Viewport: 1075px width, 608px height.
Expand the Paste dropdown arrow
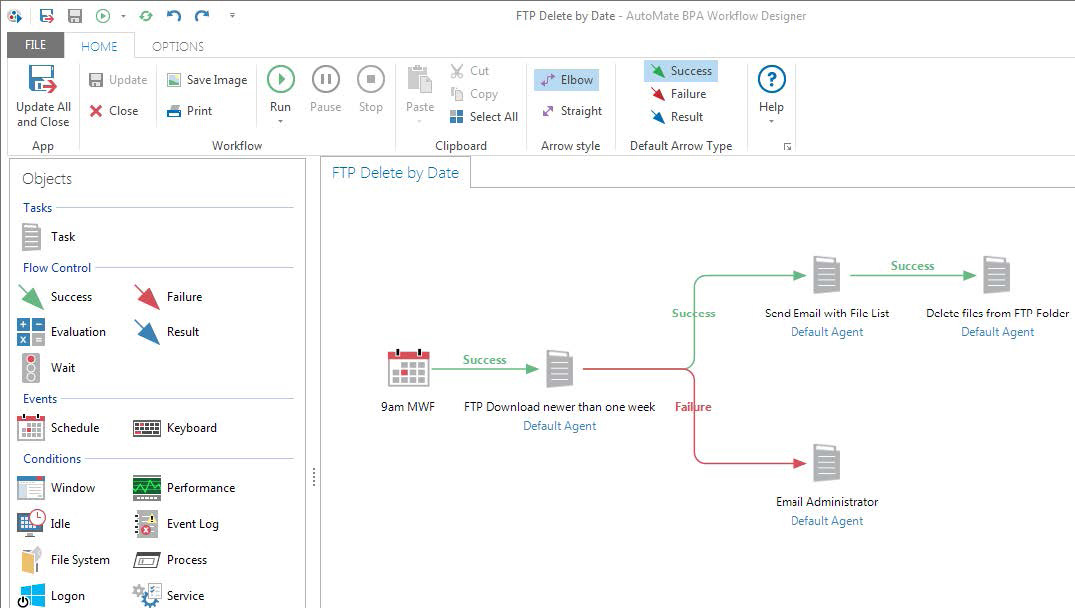pyautogui.click(x=420, y=122)
